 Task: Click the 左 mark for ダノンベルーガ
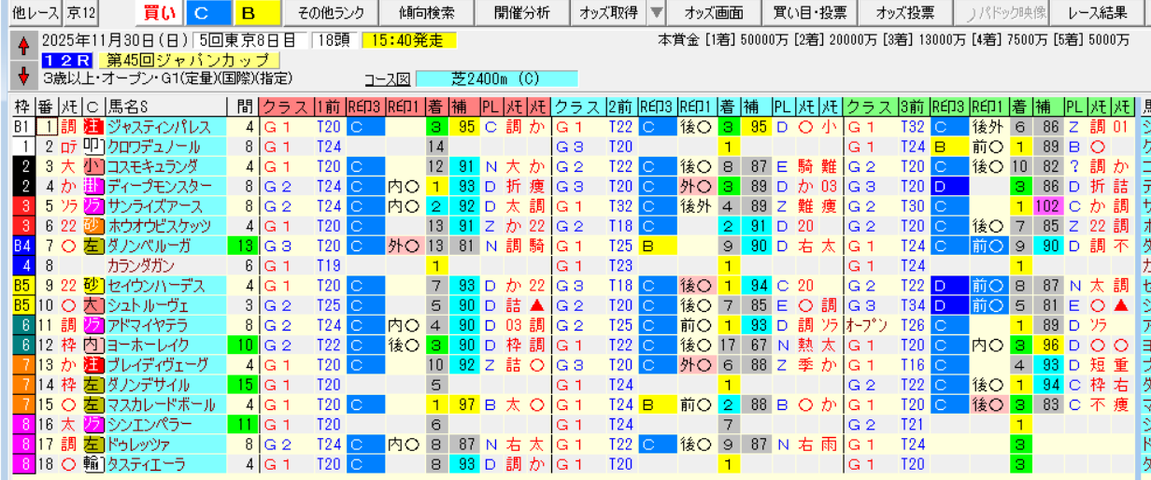tap(93, 244)
